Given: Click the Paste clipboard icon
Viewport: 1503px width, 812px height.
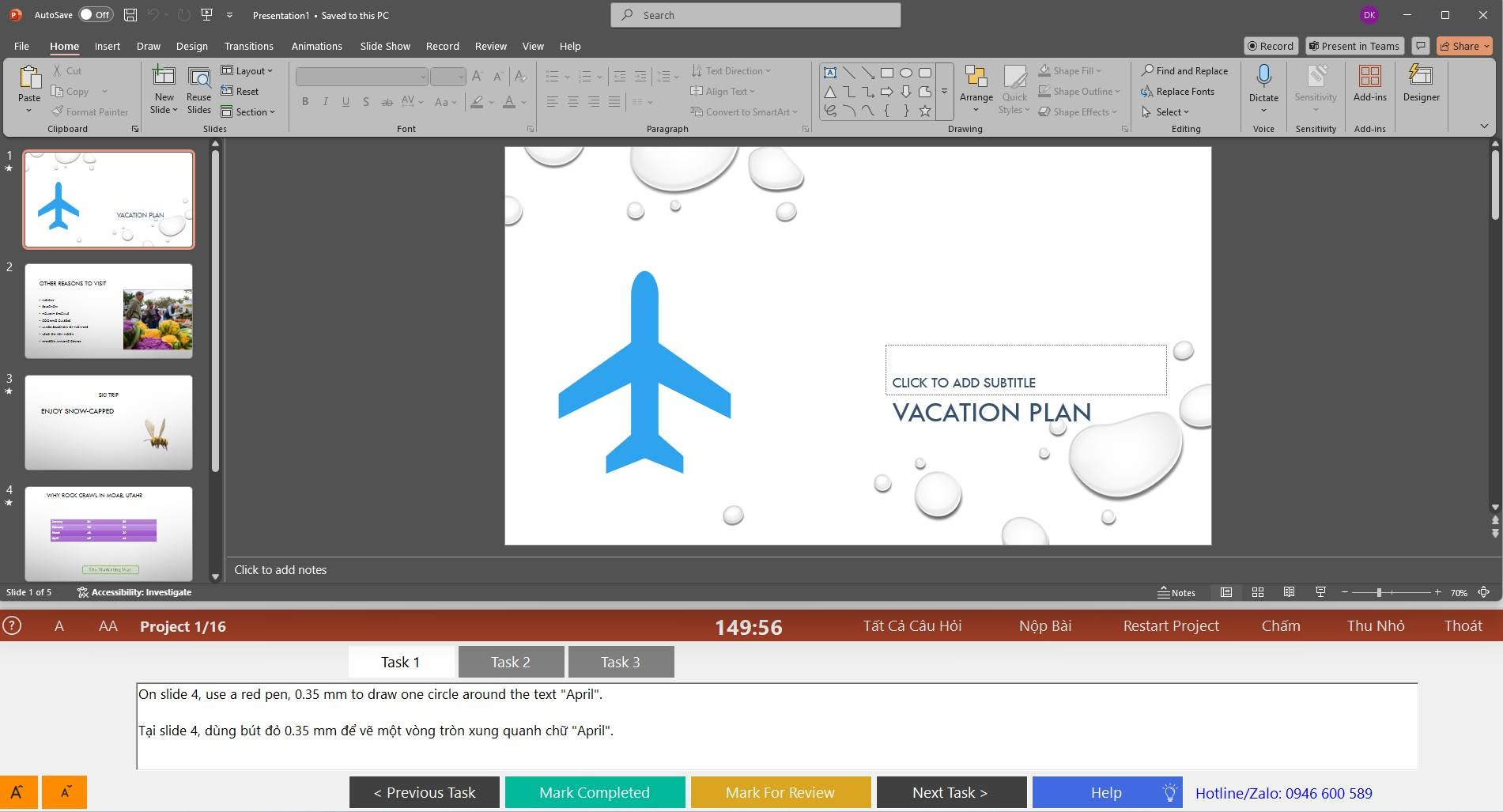Looking at the screenshot, I should pyautogui.click(x=29, y=77).
